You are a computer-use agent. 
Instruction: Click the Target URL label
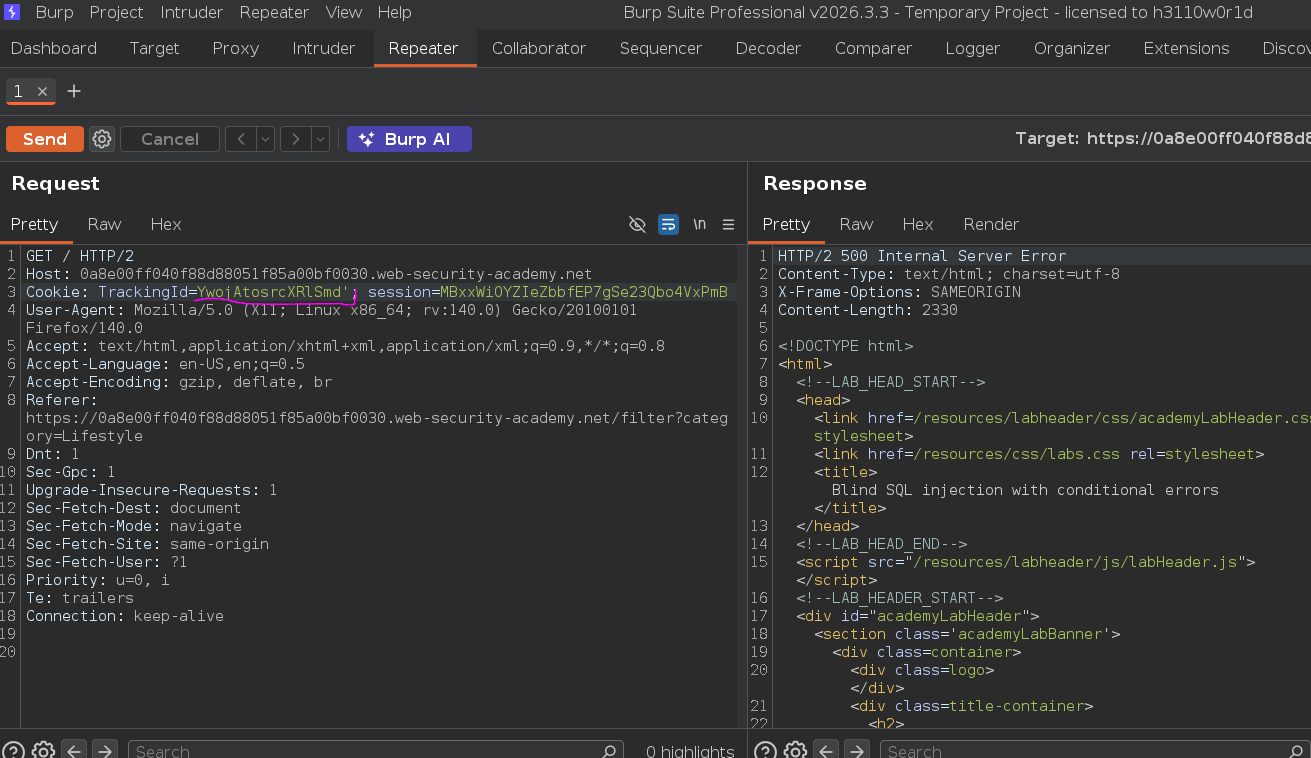[x=1163, y=139]
